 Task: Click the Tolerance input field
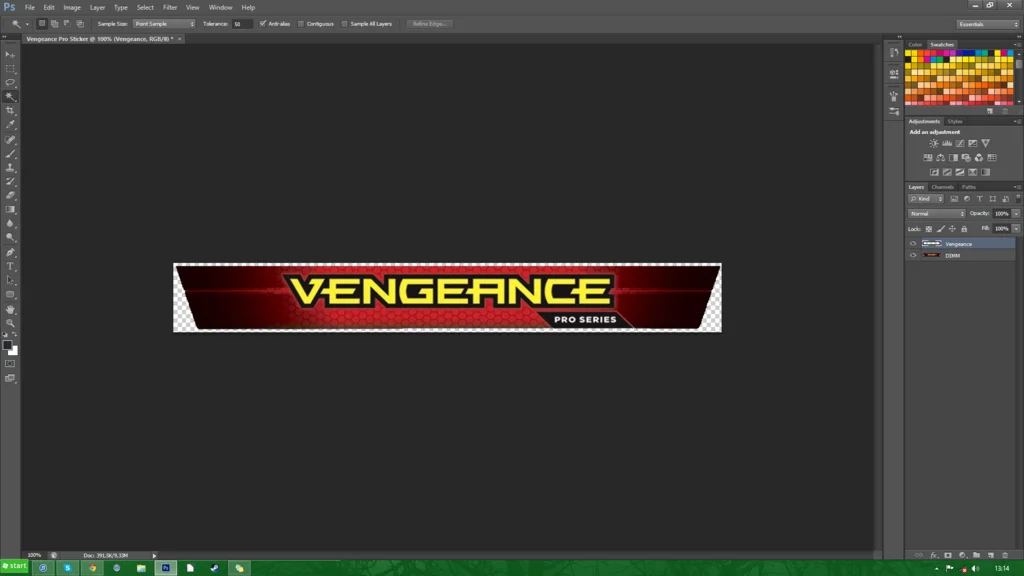pyautogui.click(x=242, y=24)
